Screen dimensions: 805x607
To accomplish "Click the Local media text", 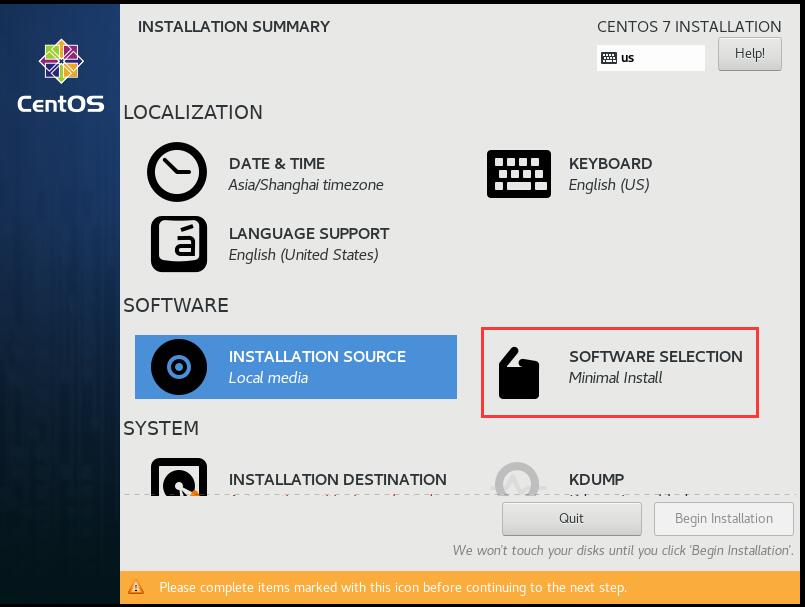I will tap(268, 378).
